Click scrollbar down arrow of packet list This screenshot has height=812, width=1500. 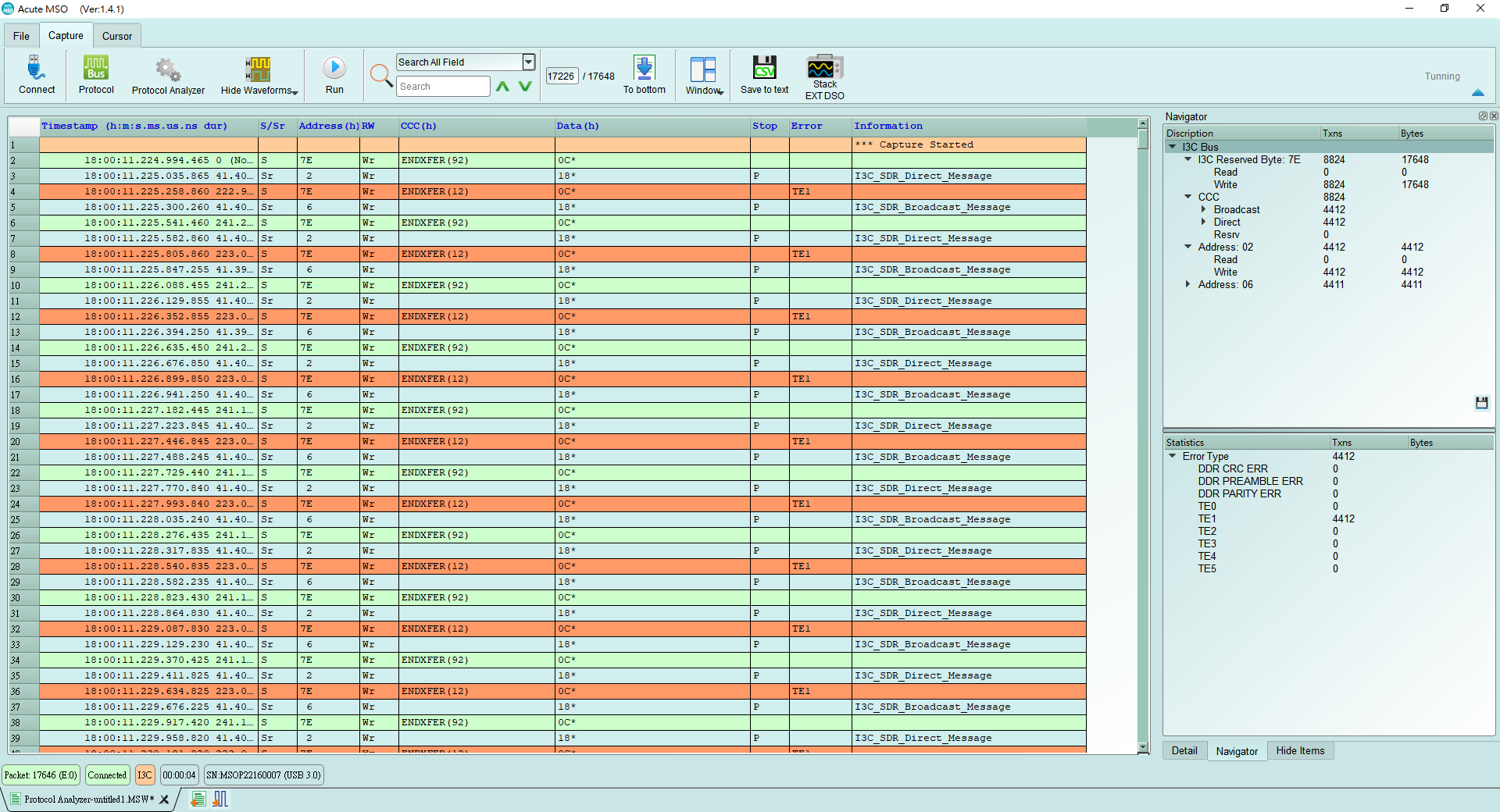tap(1143, 748)
